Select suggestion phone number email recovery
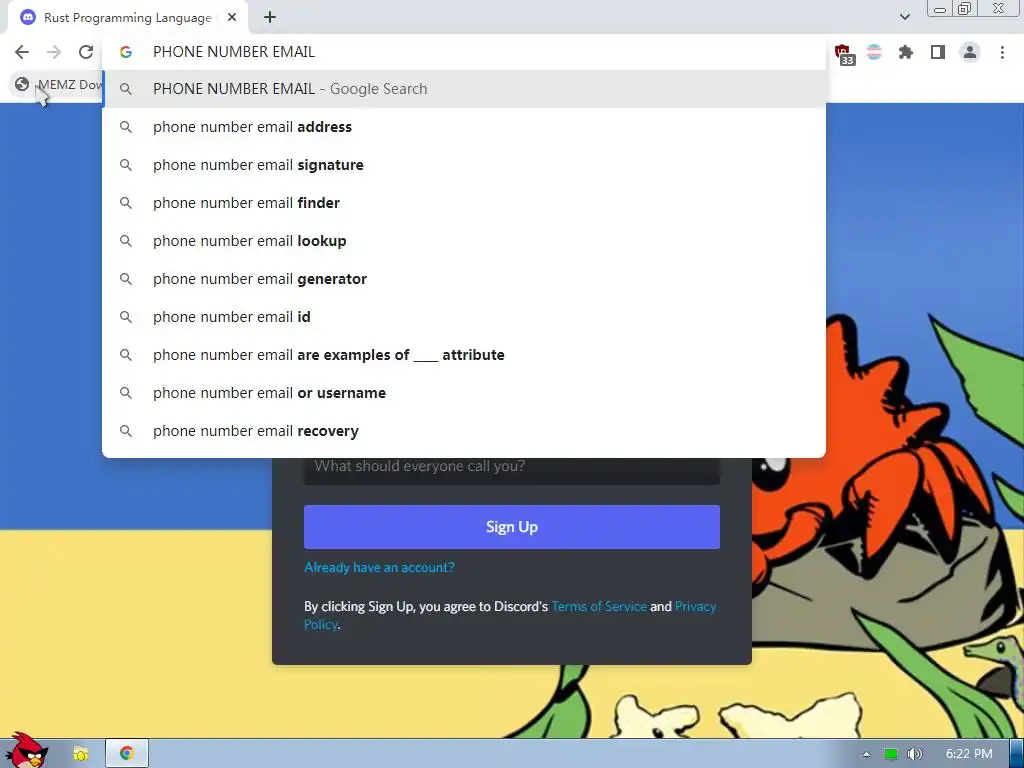The height and width of the screenshot is (768, 1024). tap(464, 431)
